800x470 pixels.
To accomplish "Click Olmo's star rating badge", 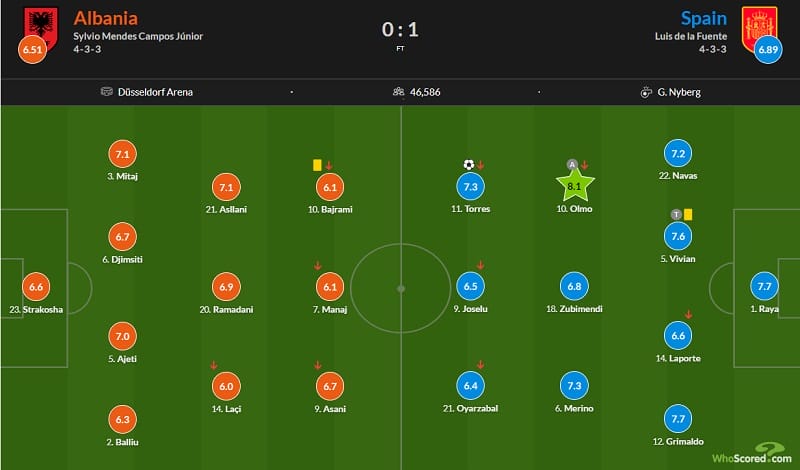I will 574,184.
